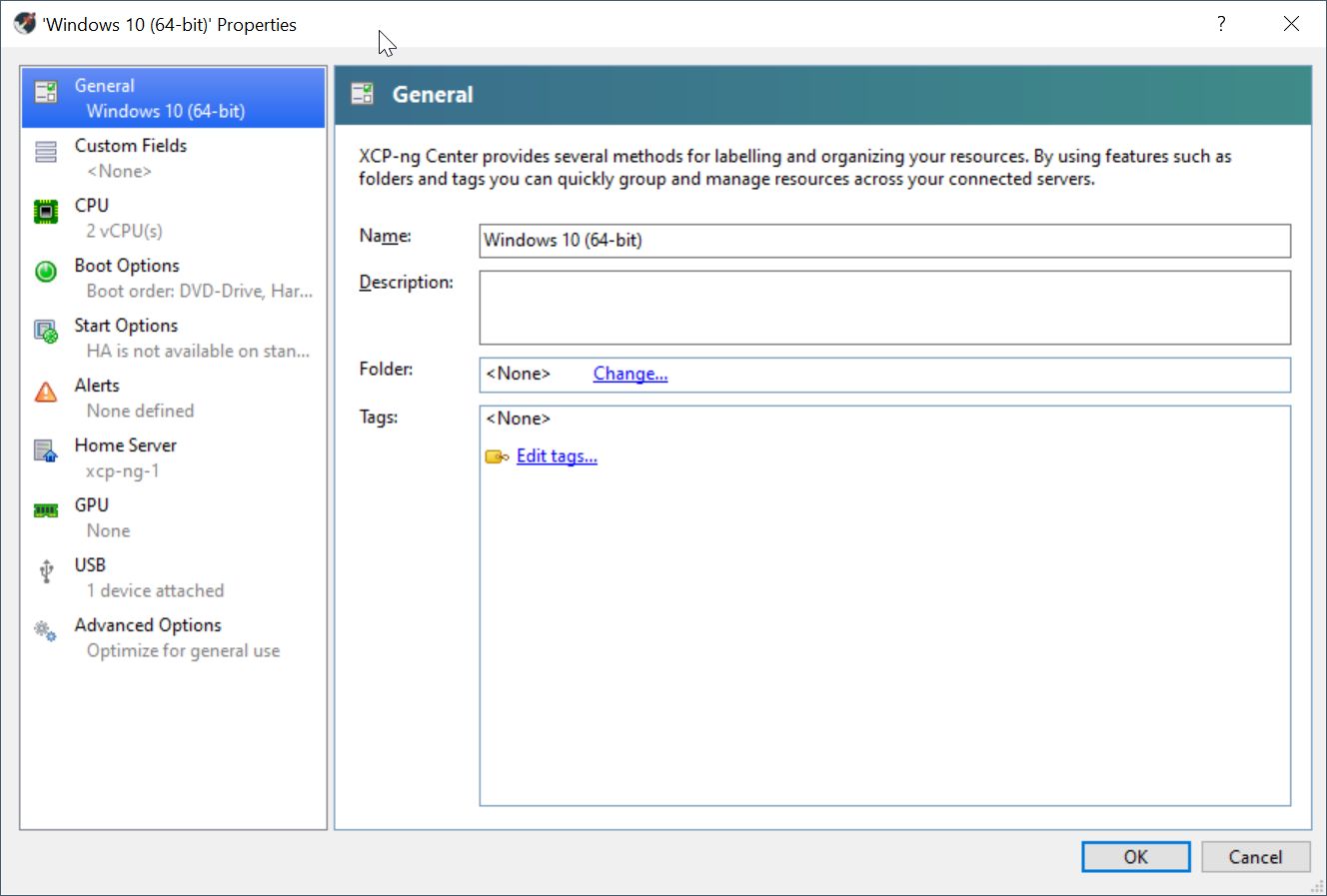Screen dimensions: 1327x896
Task: Click into the Description text box
Action: tap(883, 308)
